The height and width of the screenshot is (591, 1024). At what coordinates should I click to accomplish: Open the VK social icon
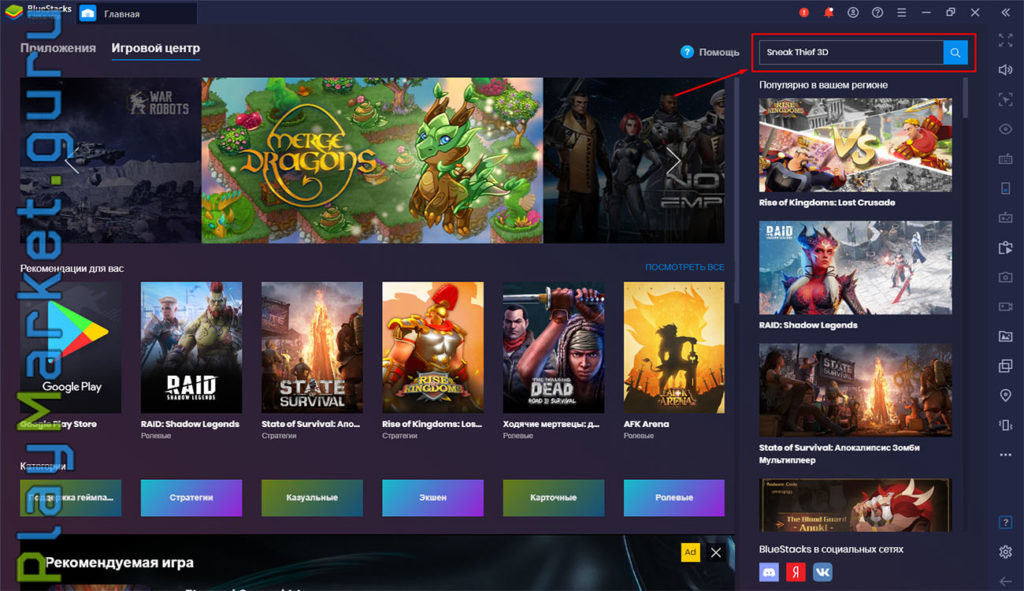(822, 572)
